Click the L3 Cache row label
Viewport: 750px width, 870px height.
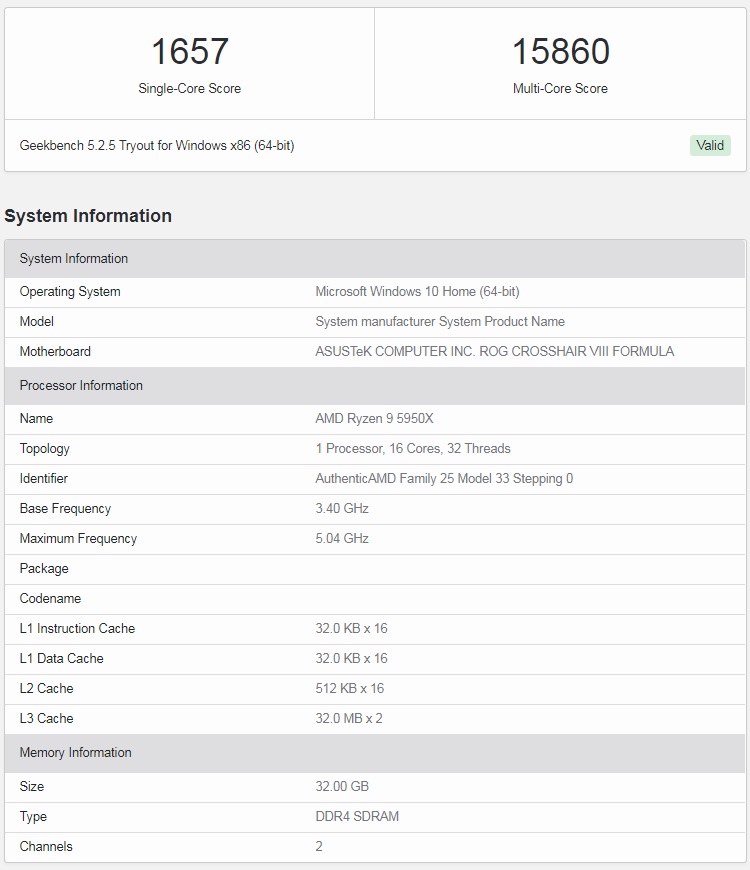[46, 718]
